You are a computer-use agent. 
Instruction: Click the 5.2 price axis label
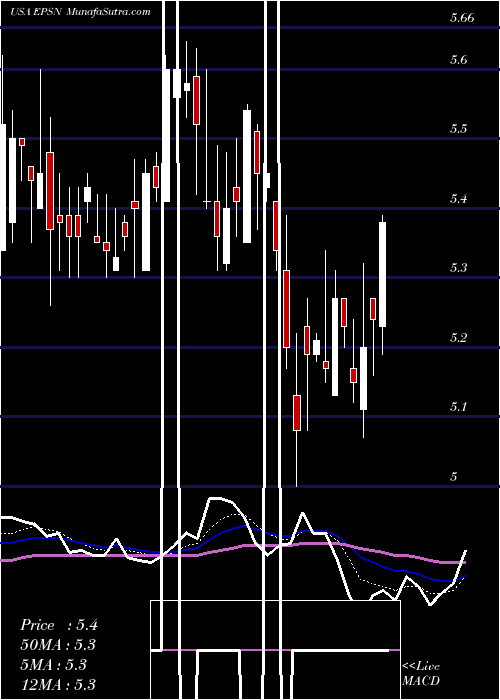click(x=458, y=338)
